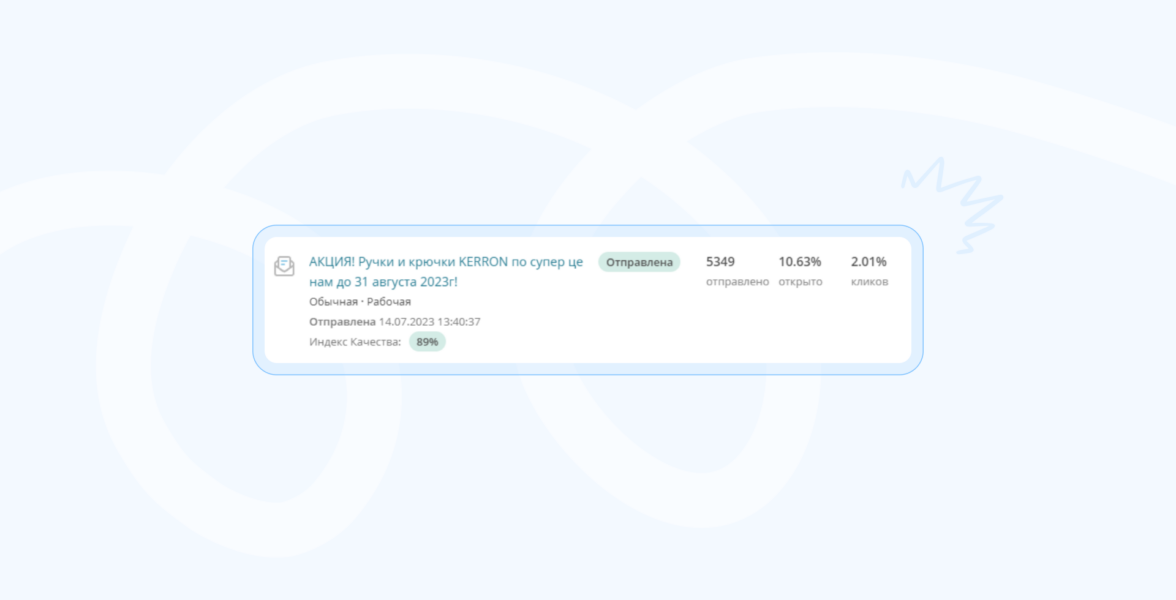Click the 'Обычная · Рабочая' type text
This screenshot has height=600, width=1176.
pos(360,302)
